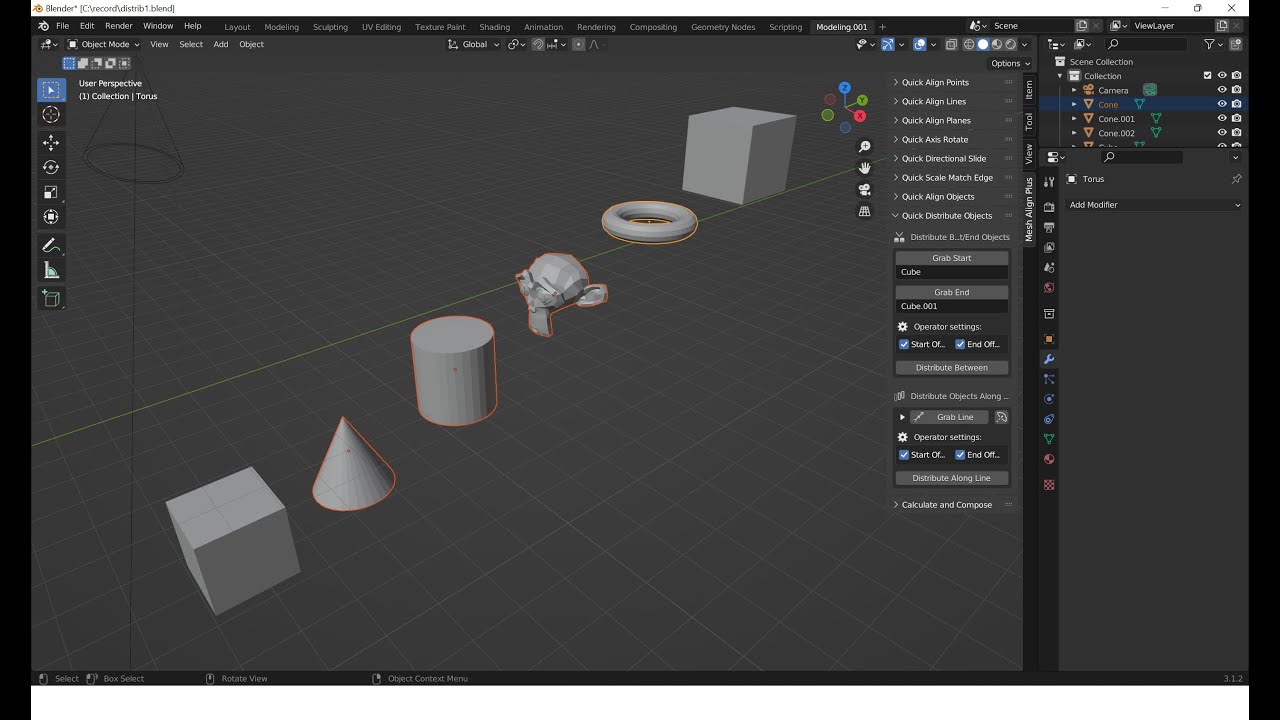The height and width of the screenshot is (720, 1280).
Task: Open the Material properties tab icon
Action: tap(1049, 459)
